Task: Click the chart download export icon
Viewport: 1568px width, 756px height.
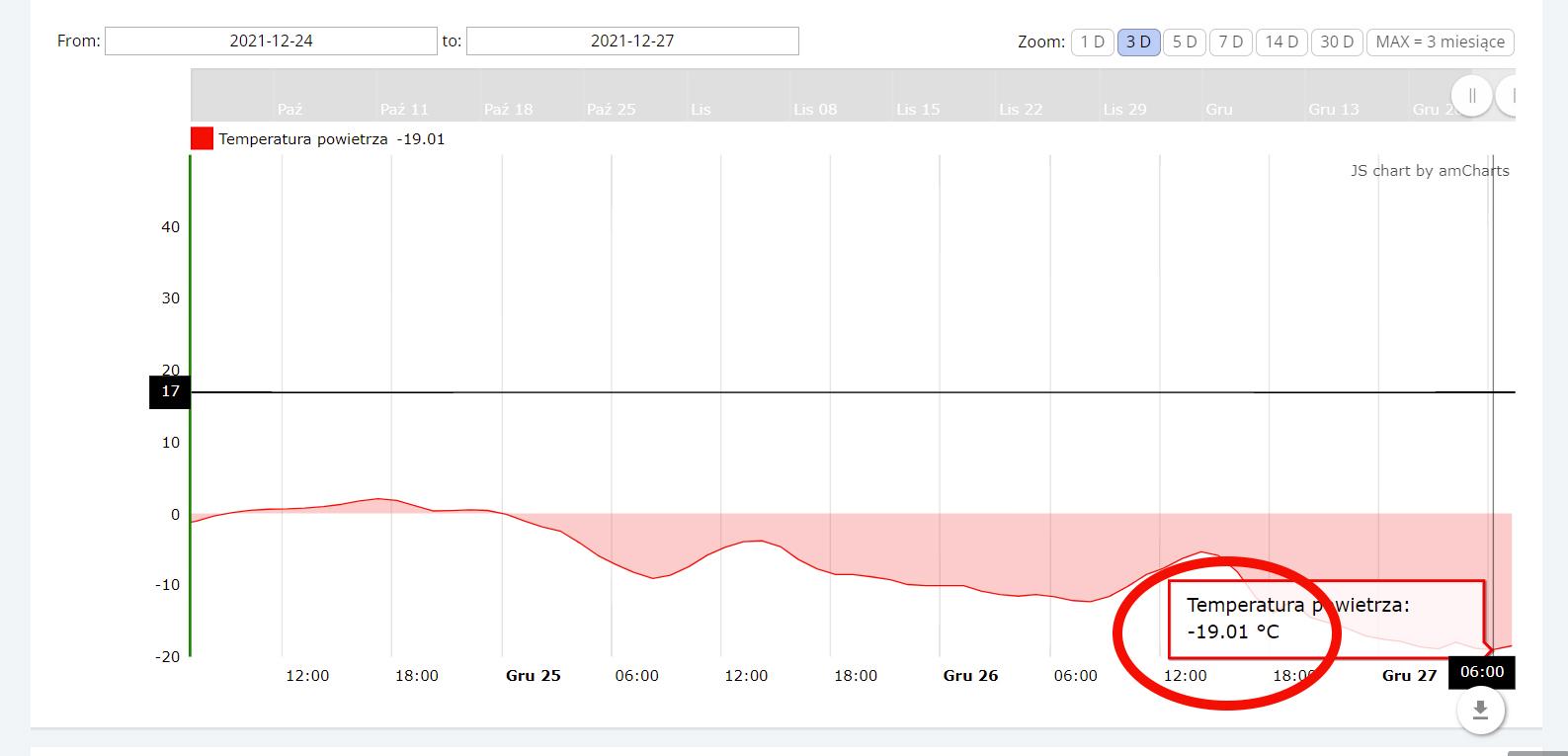Action: click(x=1479, y=710)
